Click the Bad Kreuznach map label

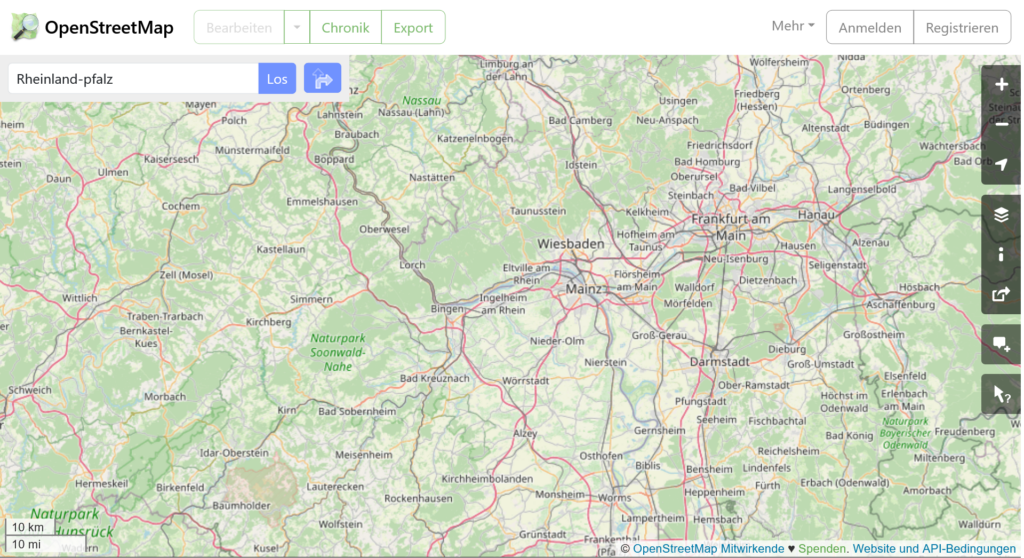434,378
